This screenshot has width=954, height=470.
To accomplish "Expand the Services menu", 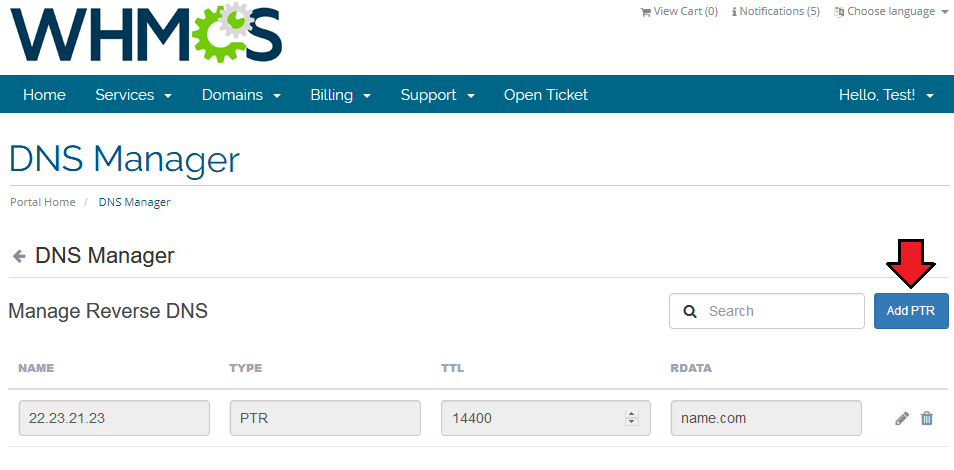I will coord(134,95).
